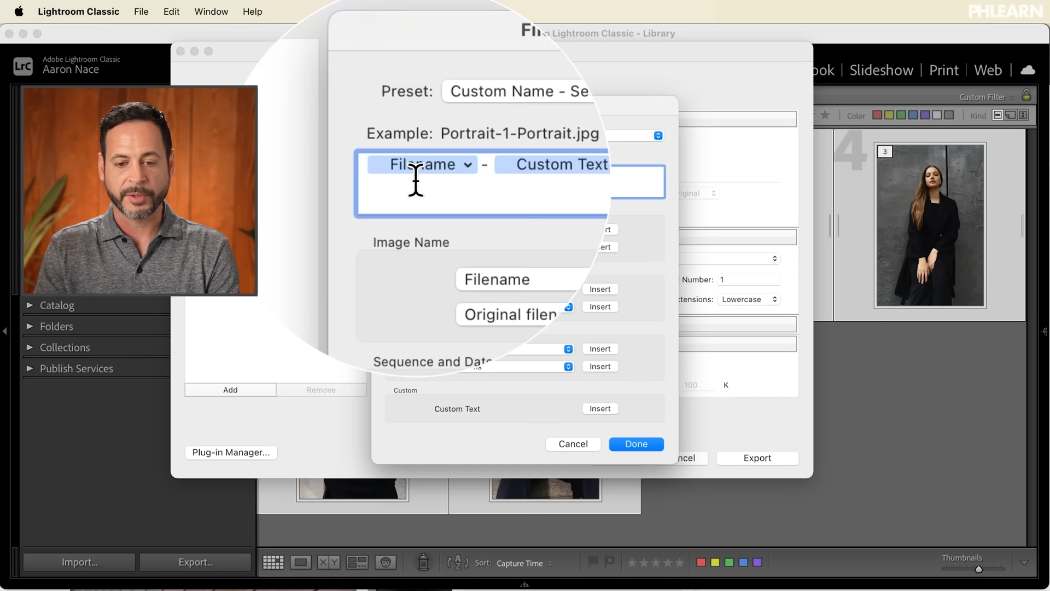The image size is (1050, 591).
Task: Switch to People view icon
Action: (x=385, y=562)
